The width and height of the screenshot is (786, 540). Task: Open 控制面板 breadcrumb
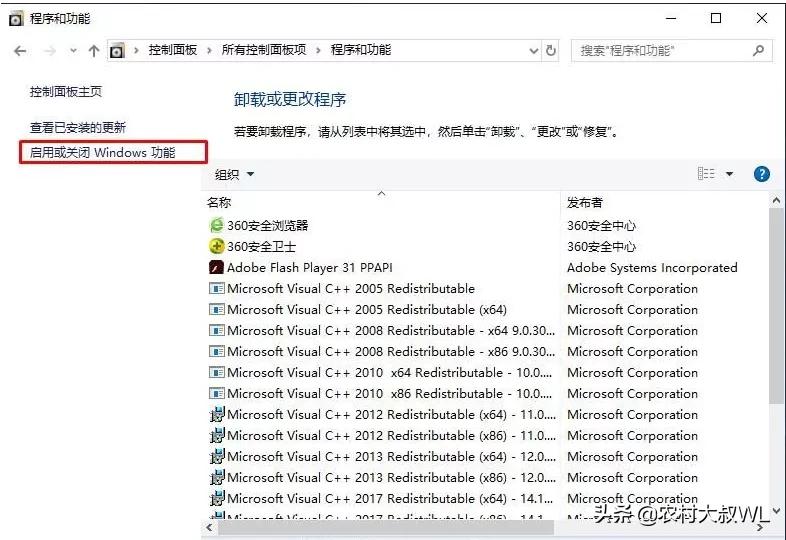pos(172,50)
